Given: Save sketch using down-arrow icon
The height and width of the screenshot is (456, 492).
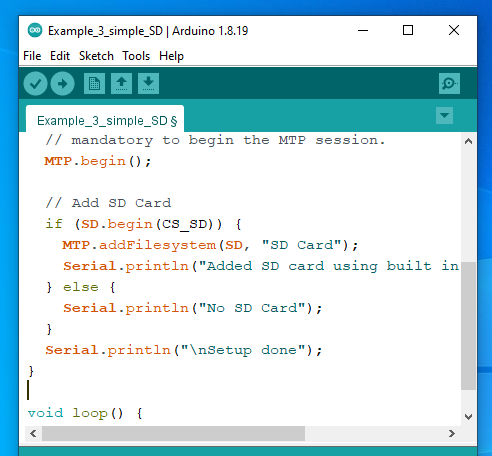Looking at the screenshot, I should (x=148, y=83).
